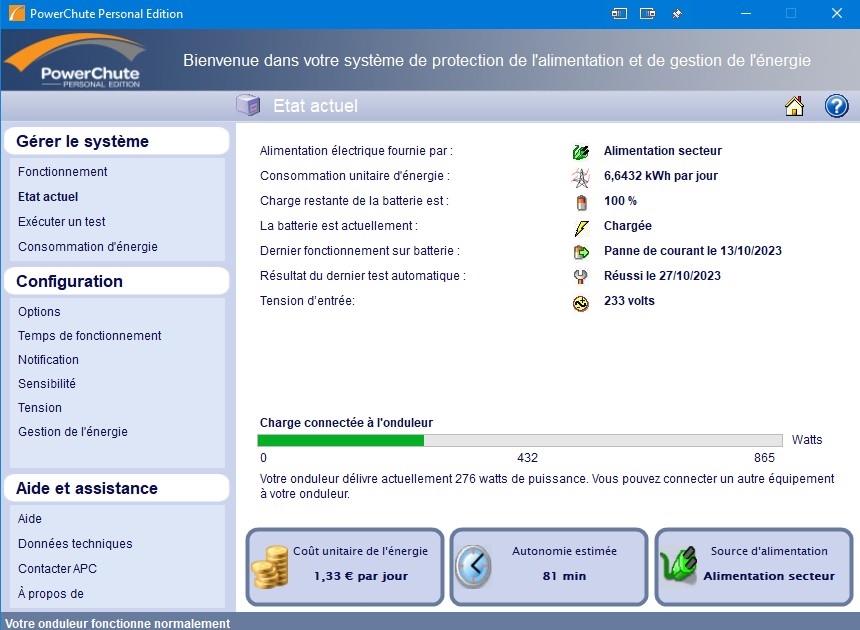
Task: Open Tension settings
Action: pos(39,408)
